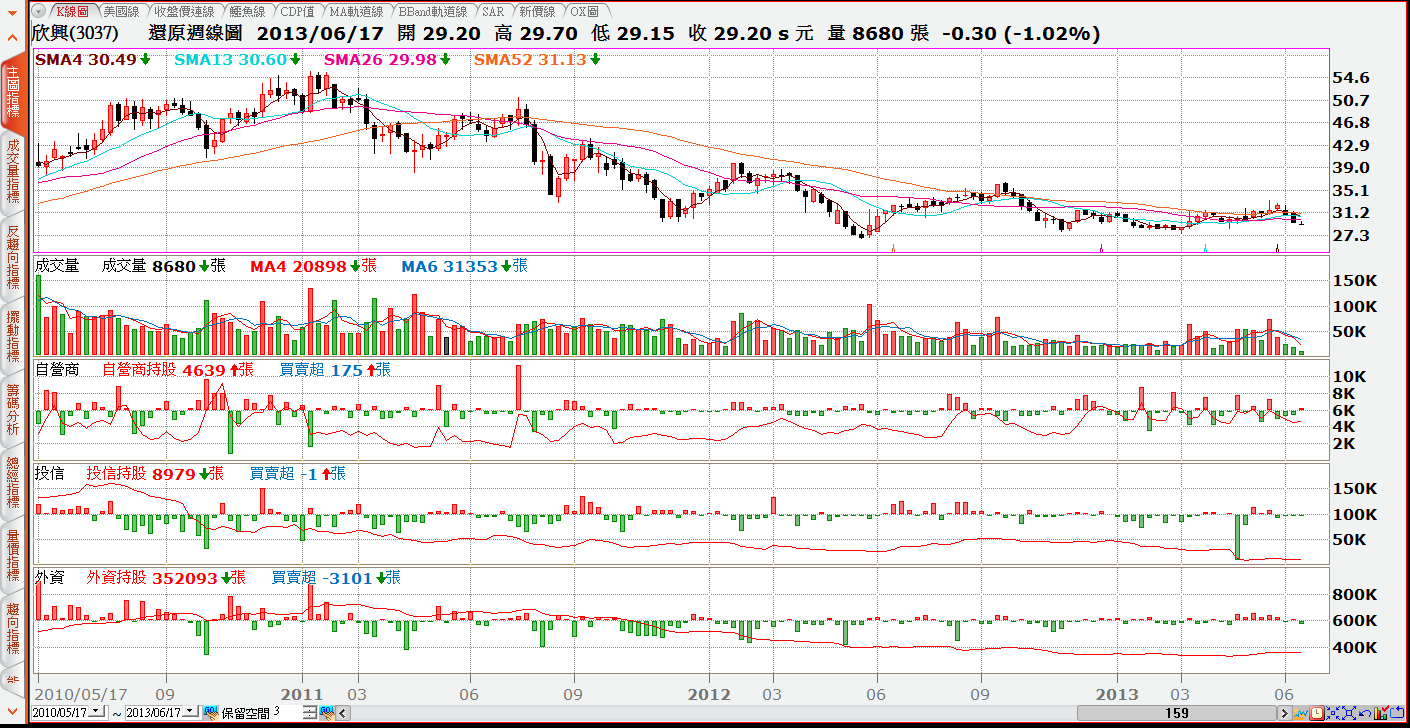Click the scroll left arrow button

pos(343,712)
